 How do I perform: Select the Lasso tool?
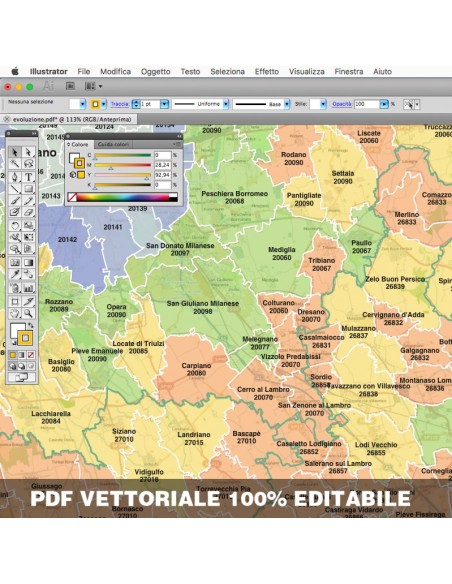point(29,164)
